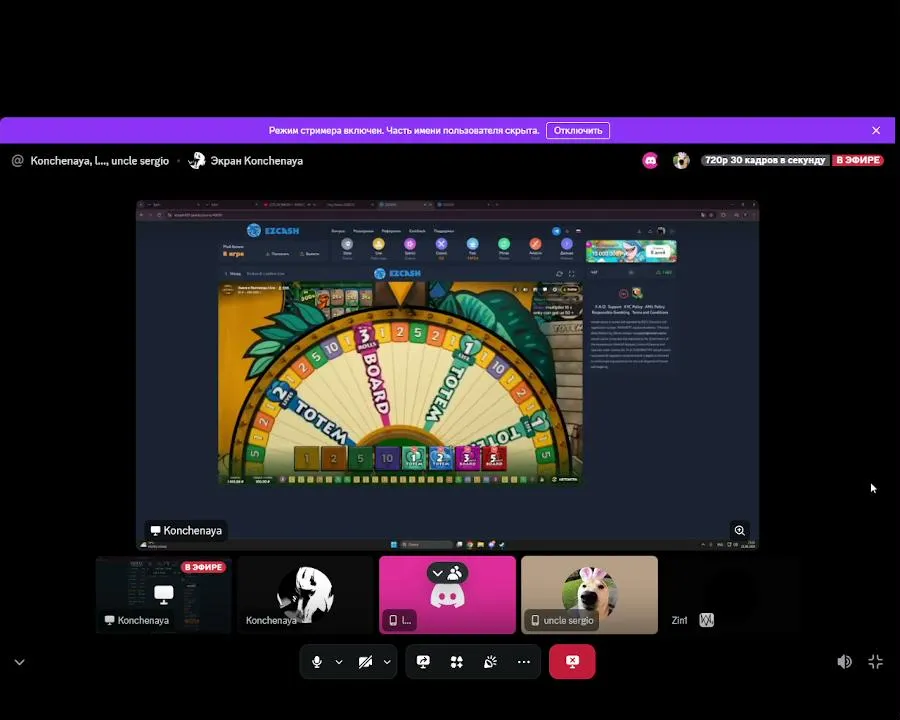
Task: Open the three-dot more options menu
Action: [x=523, y=662]
